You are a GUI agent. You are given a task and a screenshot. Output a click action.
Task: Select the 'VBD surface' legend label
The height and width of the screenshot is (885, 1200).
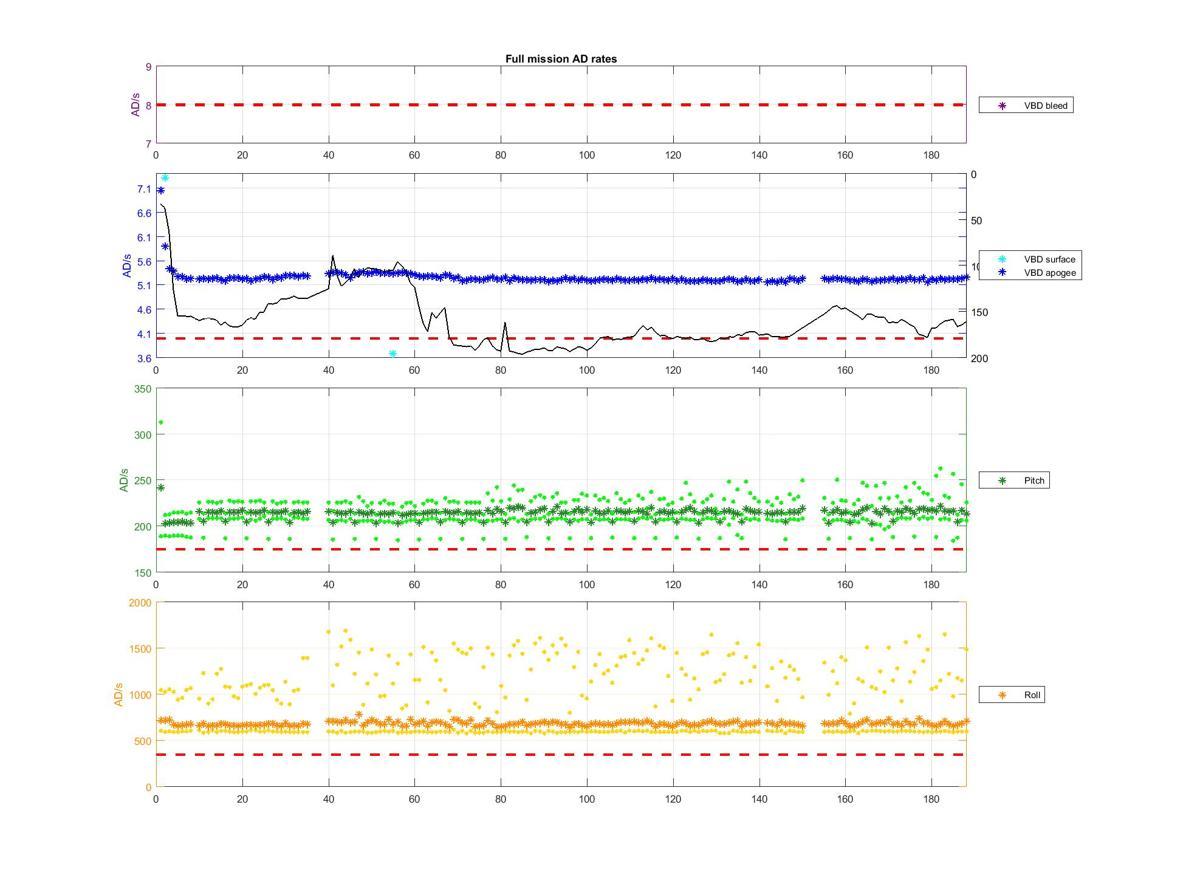click(1049, 259)
